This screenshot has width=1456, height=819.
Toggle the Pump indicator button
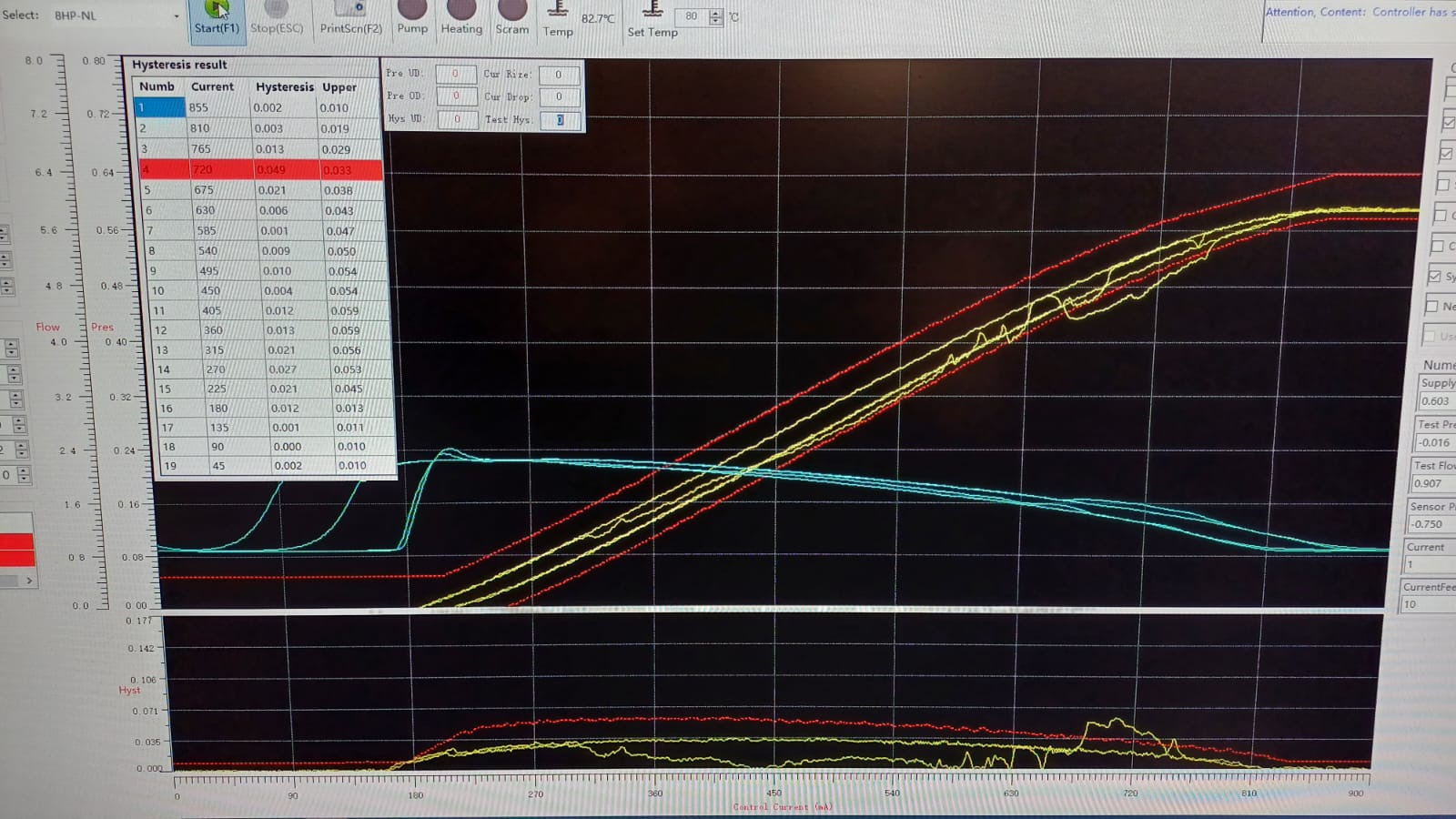[412, 19]
